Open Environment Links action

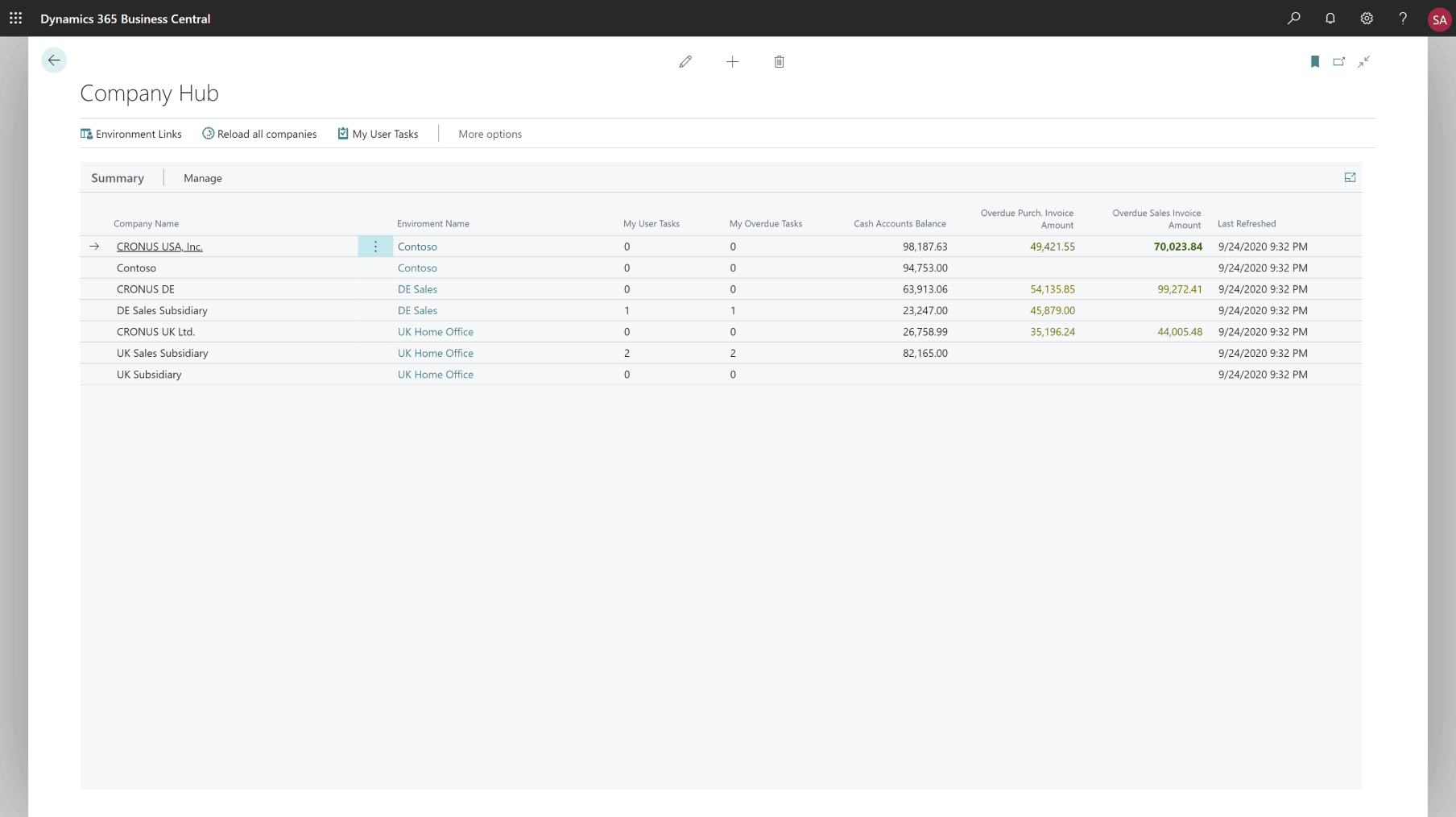pyautogui.click(x=131, y=134)
